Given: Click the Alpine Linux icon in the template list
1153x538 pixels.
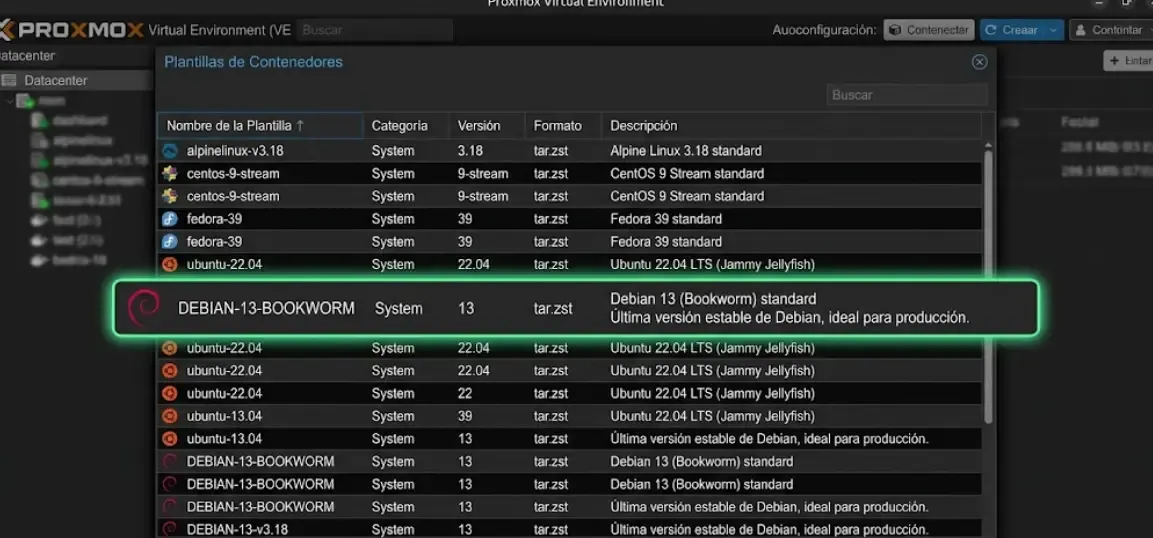Looking at the screenshot, I should pos(170,151).
